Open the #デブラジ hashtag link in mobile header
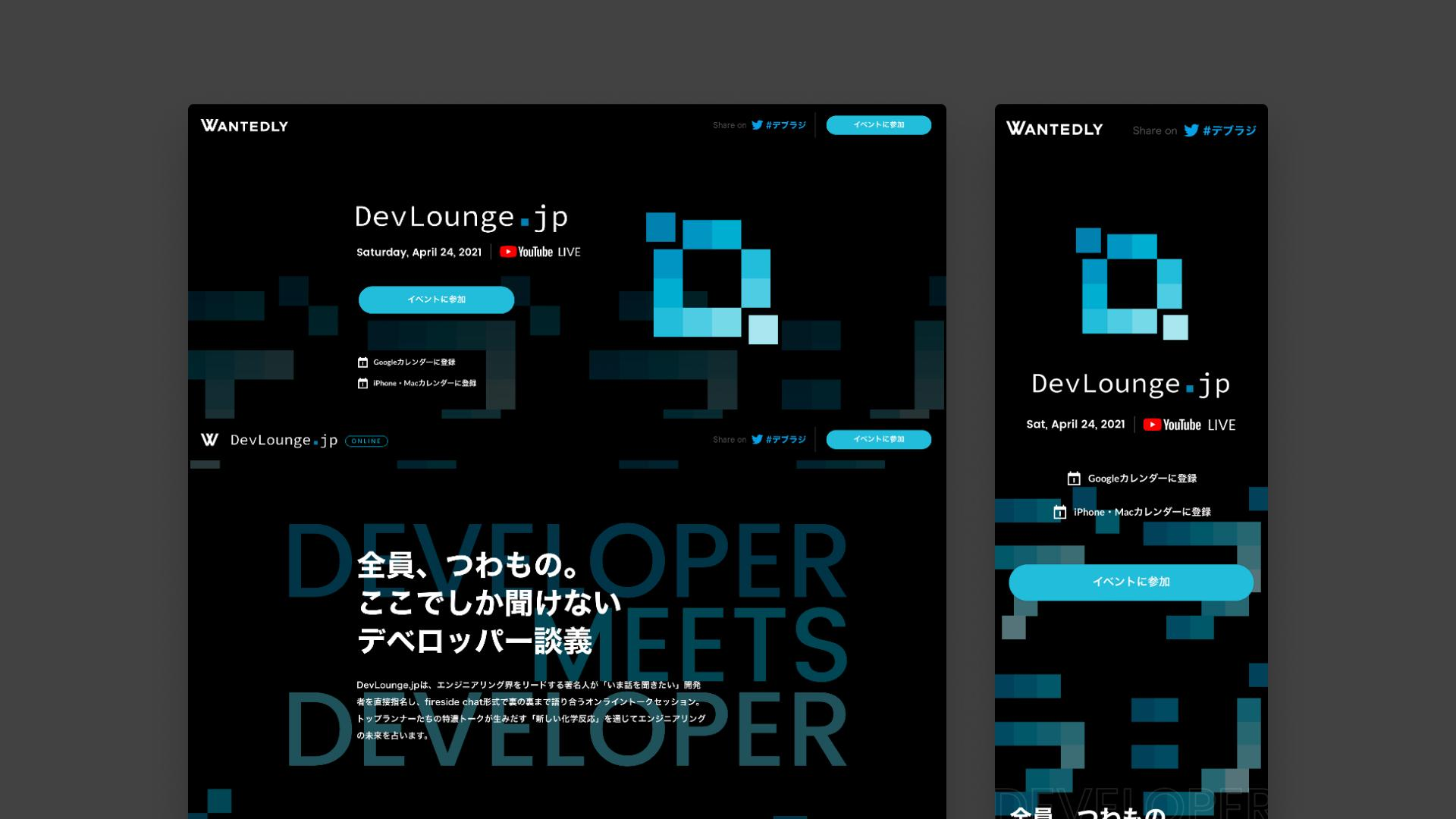The width and height of the screenshot is (1456, 819). (1228, 130)
